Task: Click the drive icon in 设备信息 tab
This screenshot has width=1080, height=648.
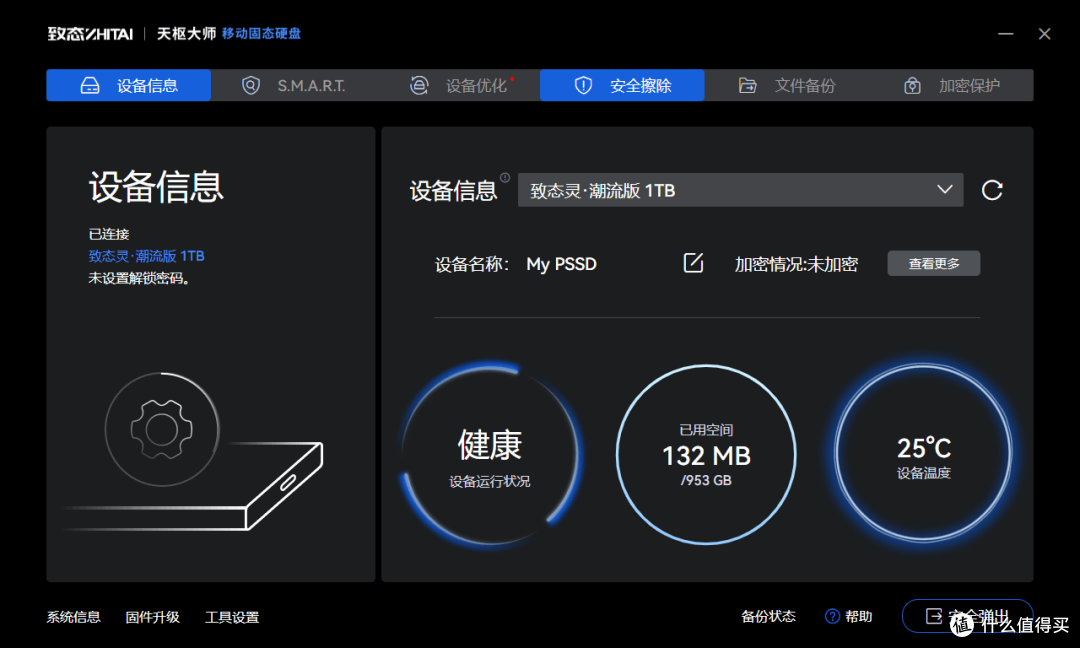Action: coord(90,85)
